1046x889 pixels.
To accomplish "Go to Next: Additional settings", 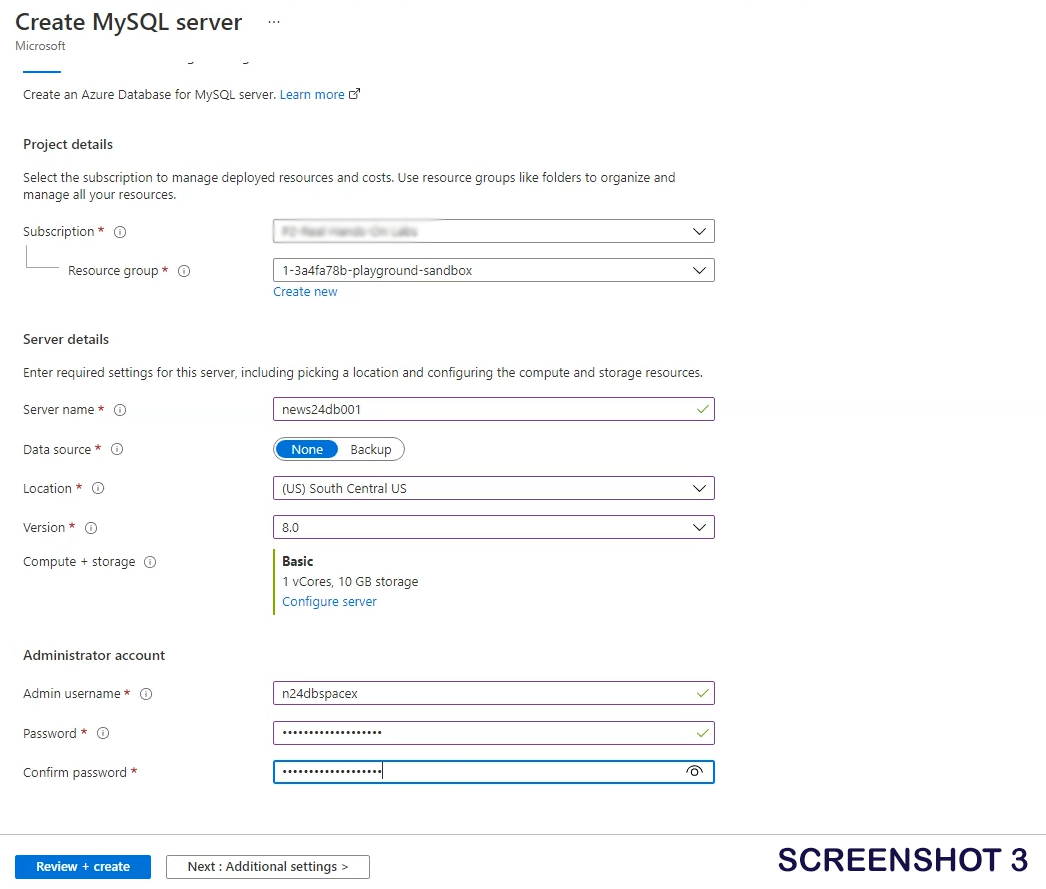I will [268, 867].
